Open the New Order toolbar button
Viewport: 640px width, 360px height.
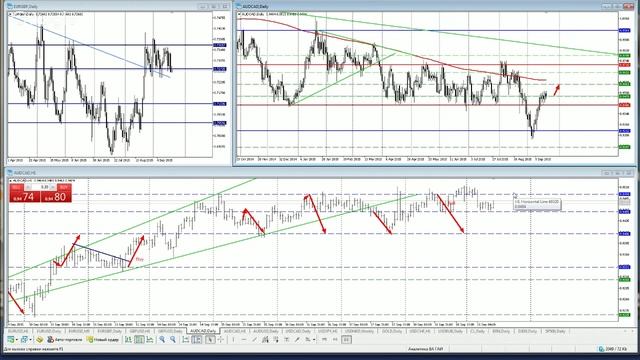coord(103,340)
